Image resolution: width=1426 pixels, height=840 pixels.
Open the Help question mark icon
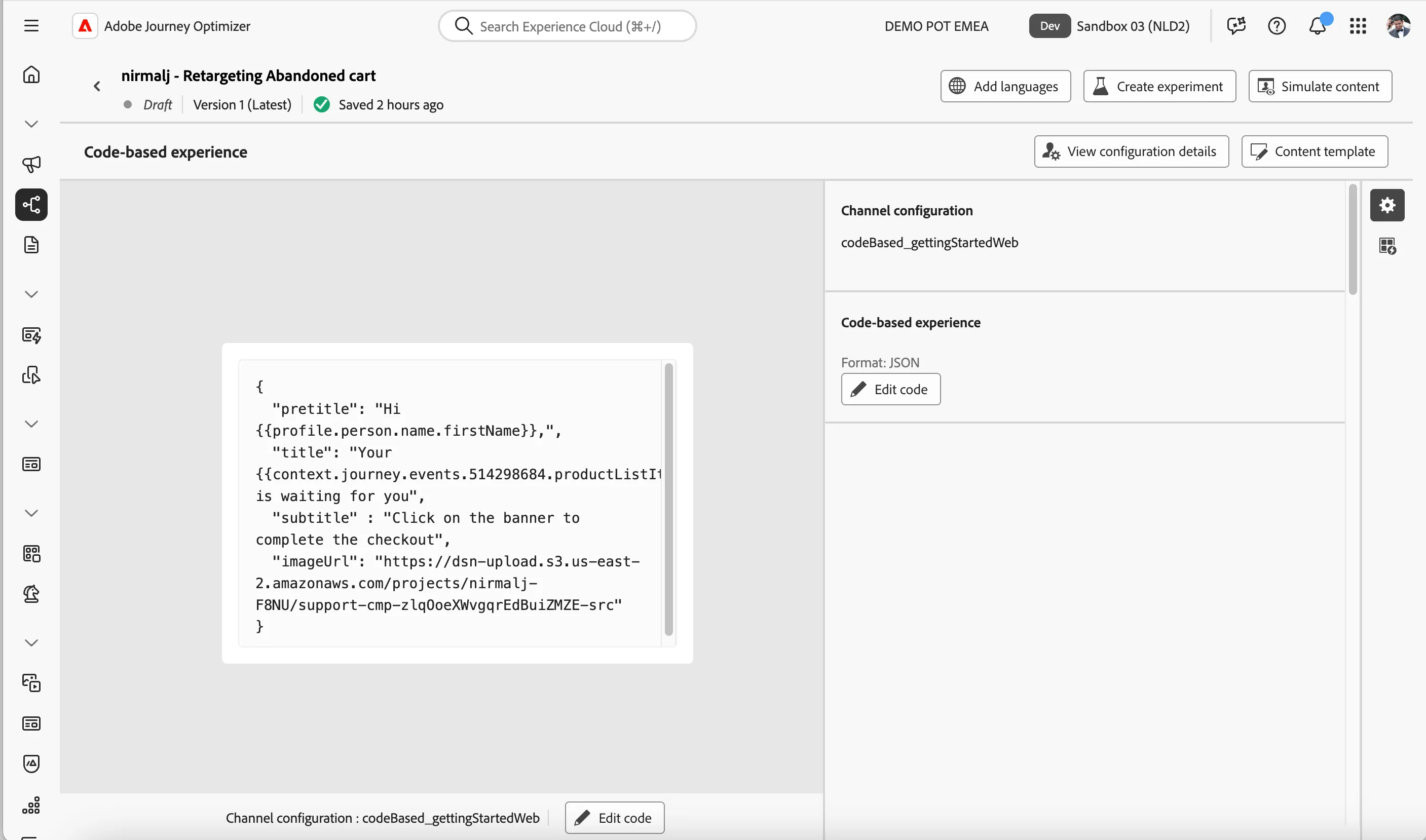[1277, 26]
